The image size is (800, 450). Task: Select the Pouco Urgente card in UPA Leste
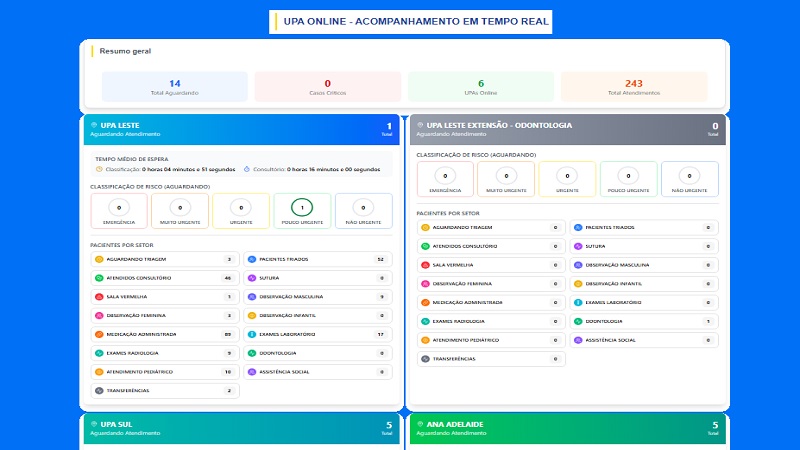coord(302,211)
